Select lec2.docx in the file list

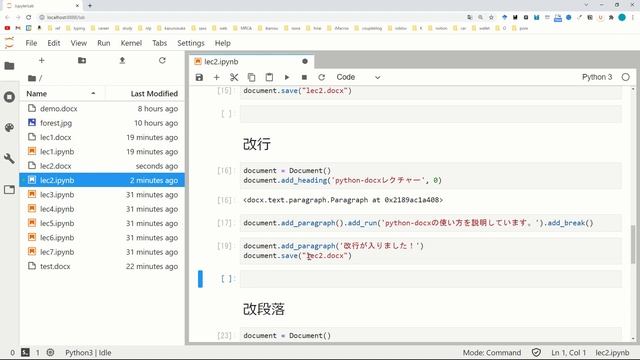102,166
